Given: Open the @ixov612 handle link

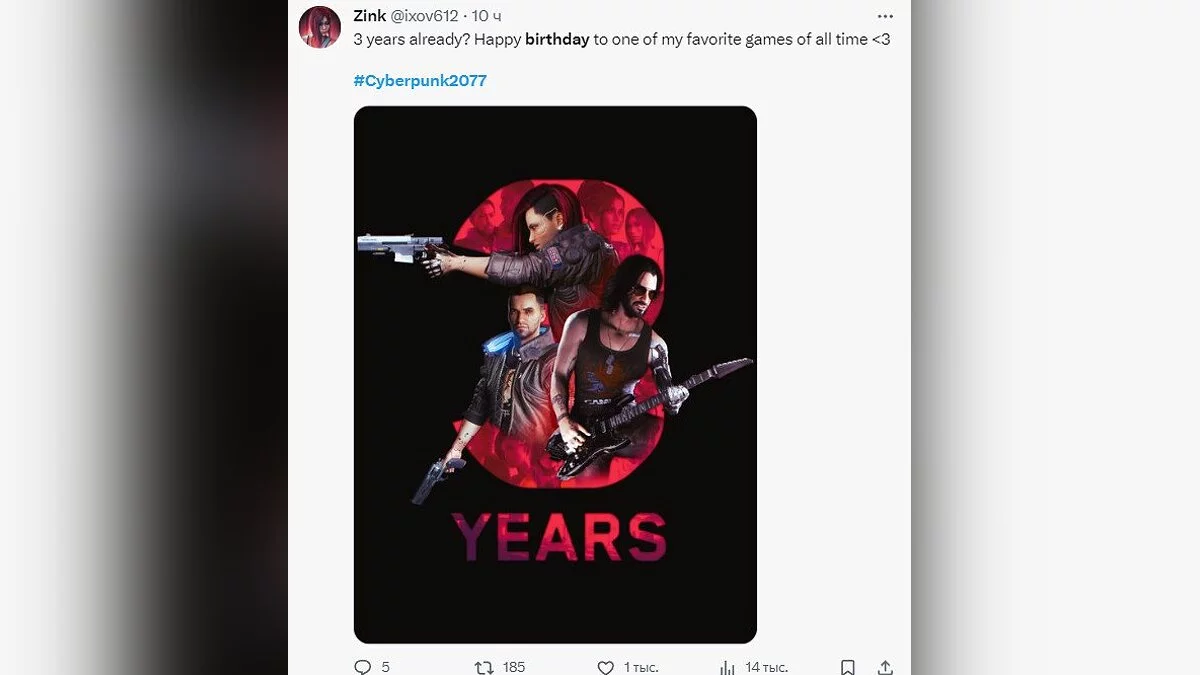Looking at the screenshot, I should pyautogui.click(x=425, y=16).
